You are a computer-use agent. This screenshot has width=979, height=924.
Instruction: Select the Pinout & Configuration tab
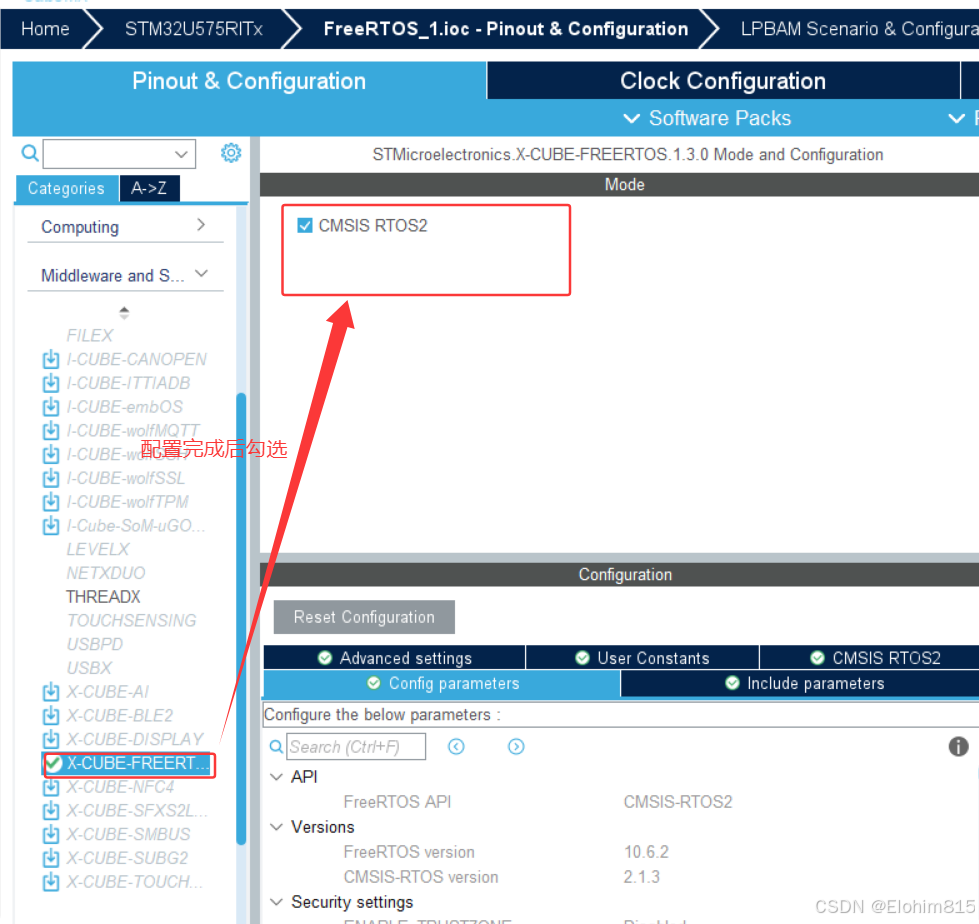(x=249, y=81)
